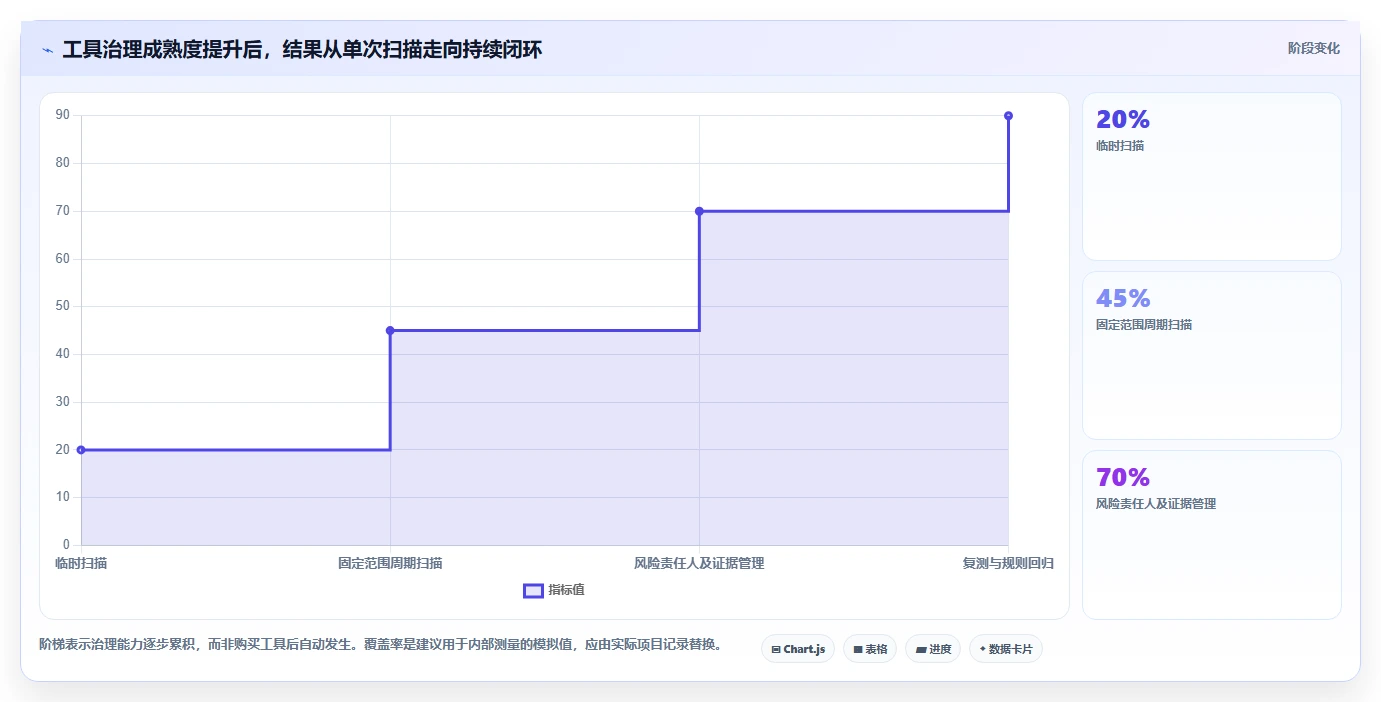
Task: Click the x-axis label 风险责任人及证据管理
Action: pyautogui.click(x=699, y=563)
